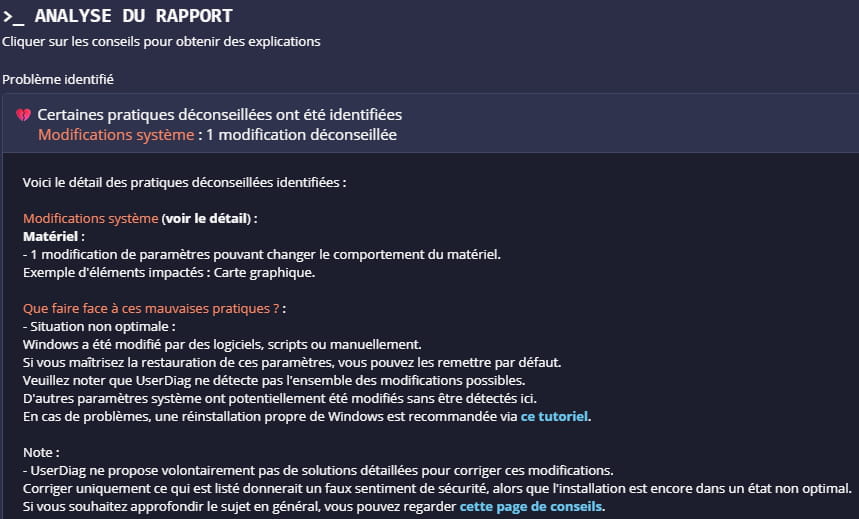Click the broken heart warning icon
Viewport: 859px width, 519px height.
click(x=24, y=116)
